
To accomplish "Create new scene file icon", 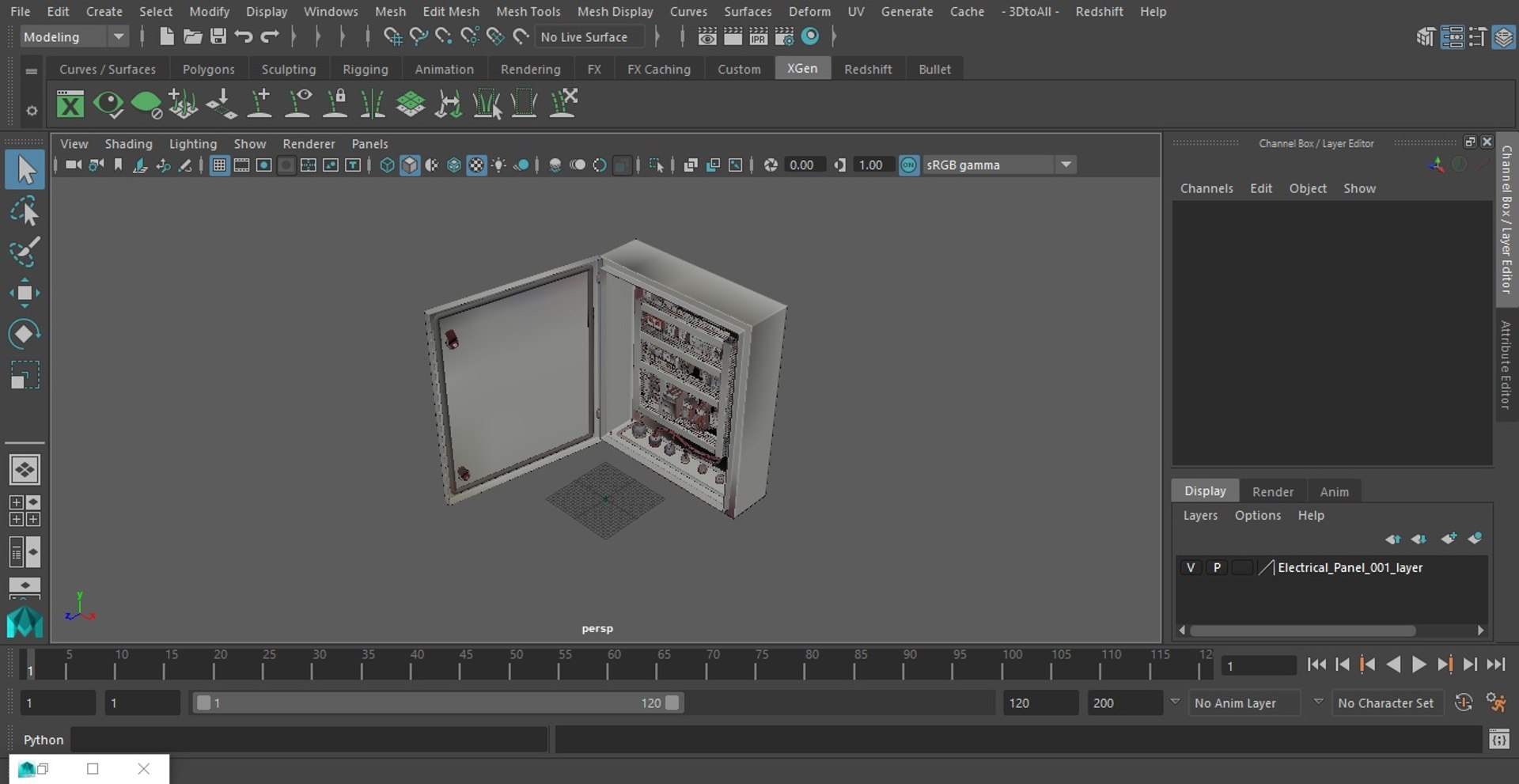I will coord(166,36).
